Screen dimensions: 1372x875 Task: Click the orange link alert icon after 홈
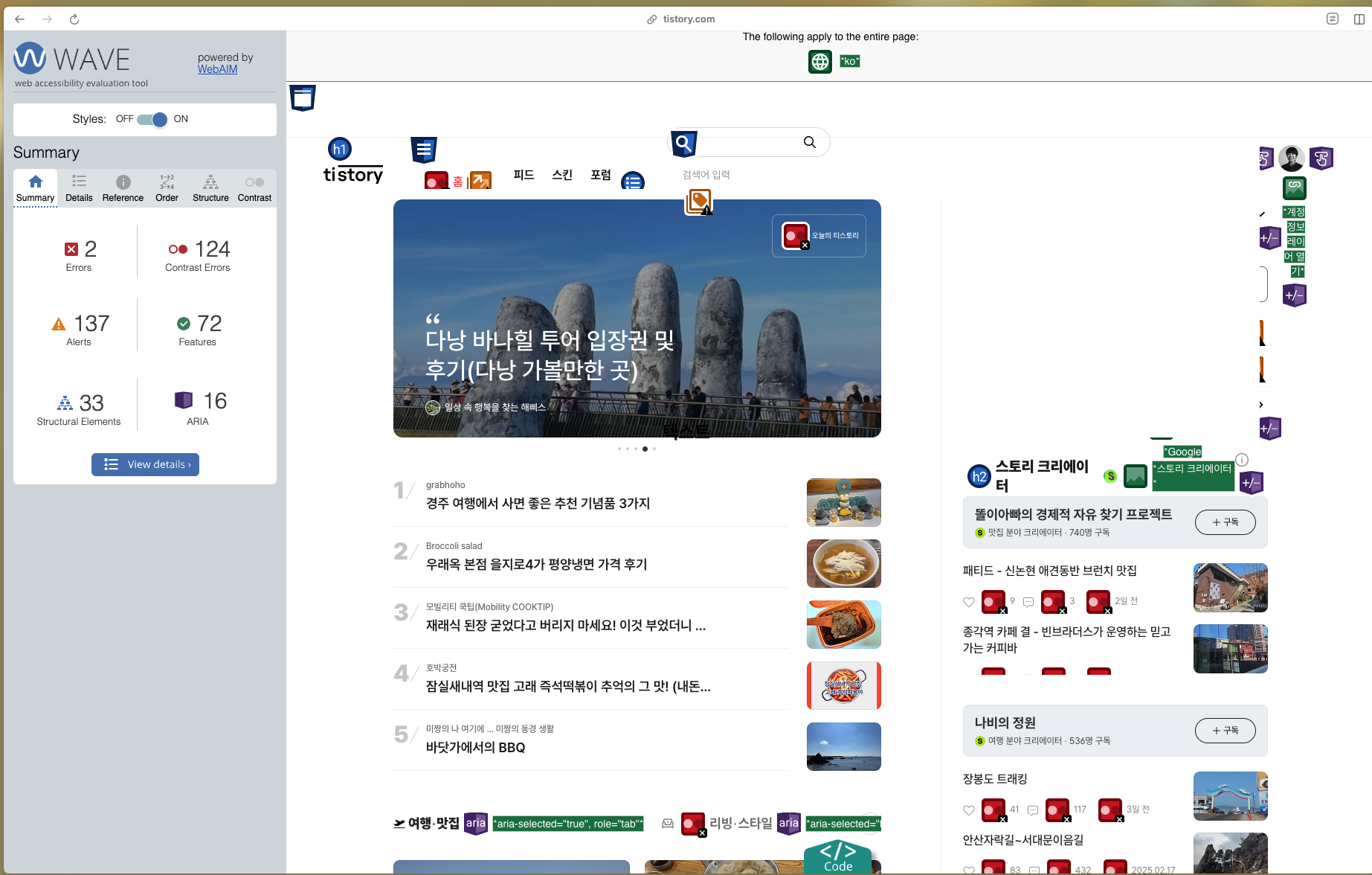480,180
